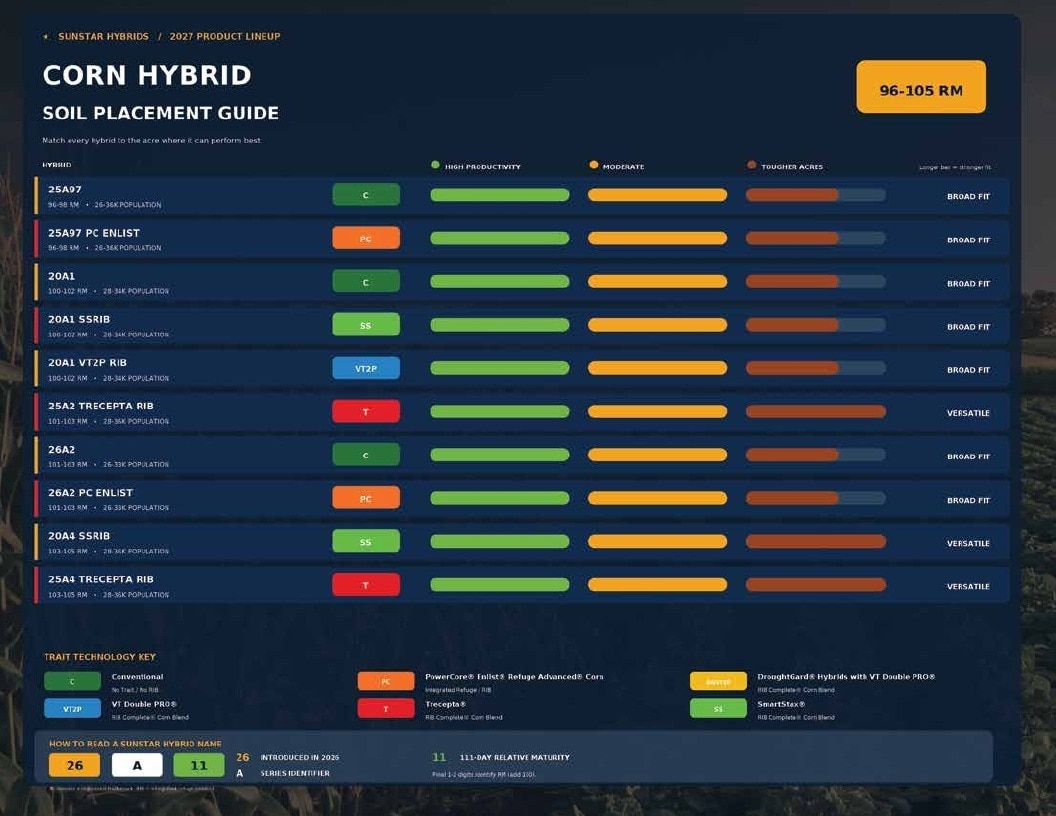Select the C badge in the 26A2 row
1056x816 pixels.
click(366, 454)
